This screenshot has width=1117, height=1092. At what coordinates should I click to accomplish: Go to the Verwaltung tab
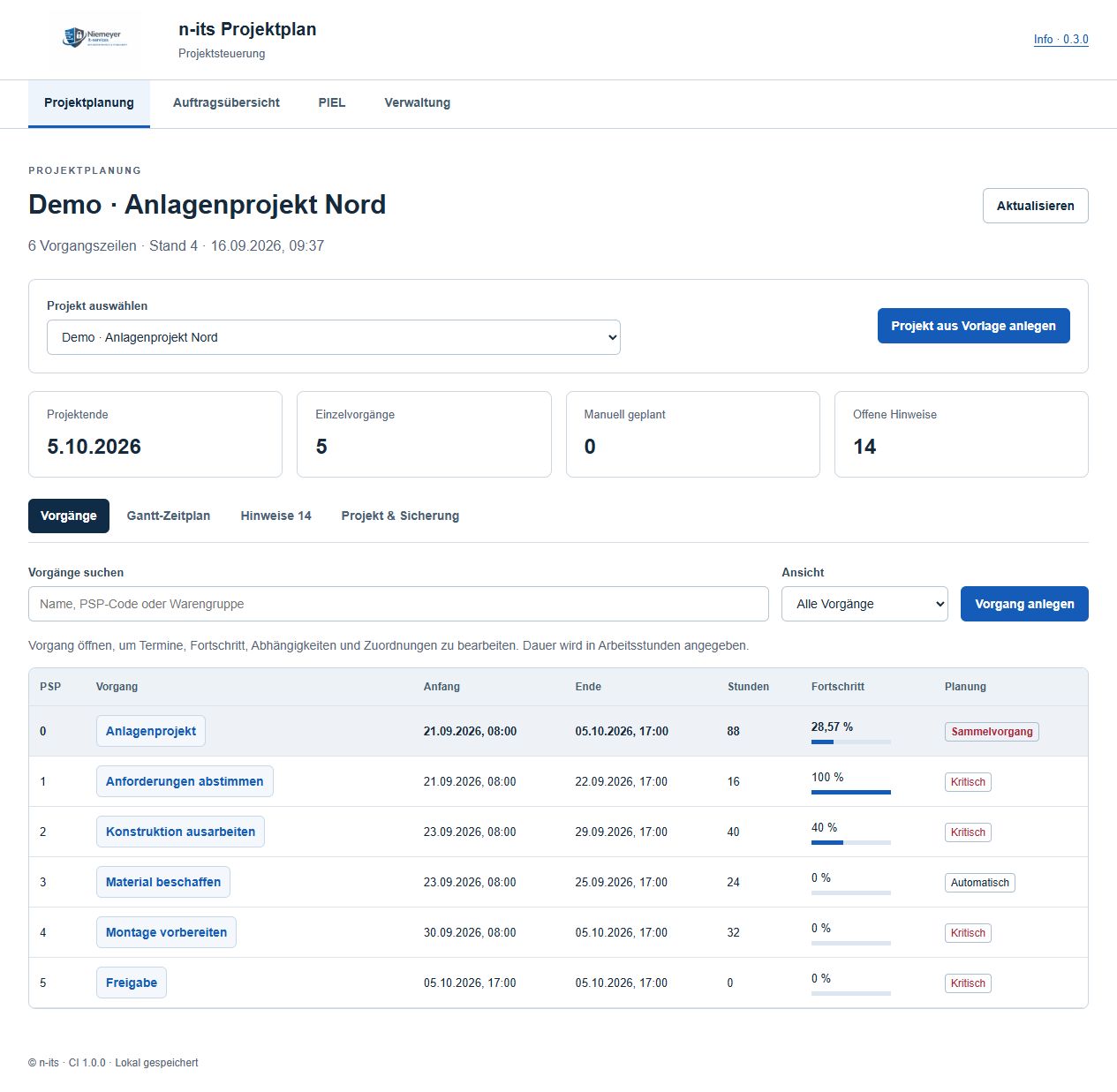[x=418, y=102]
